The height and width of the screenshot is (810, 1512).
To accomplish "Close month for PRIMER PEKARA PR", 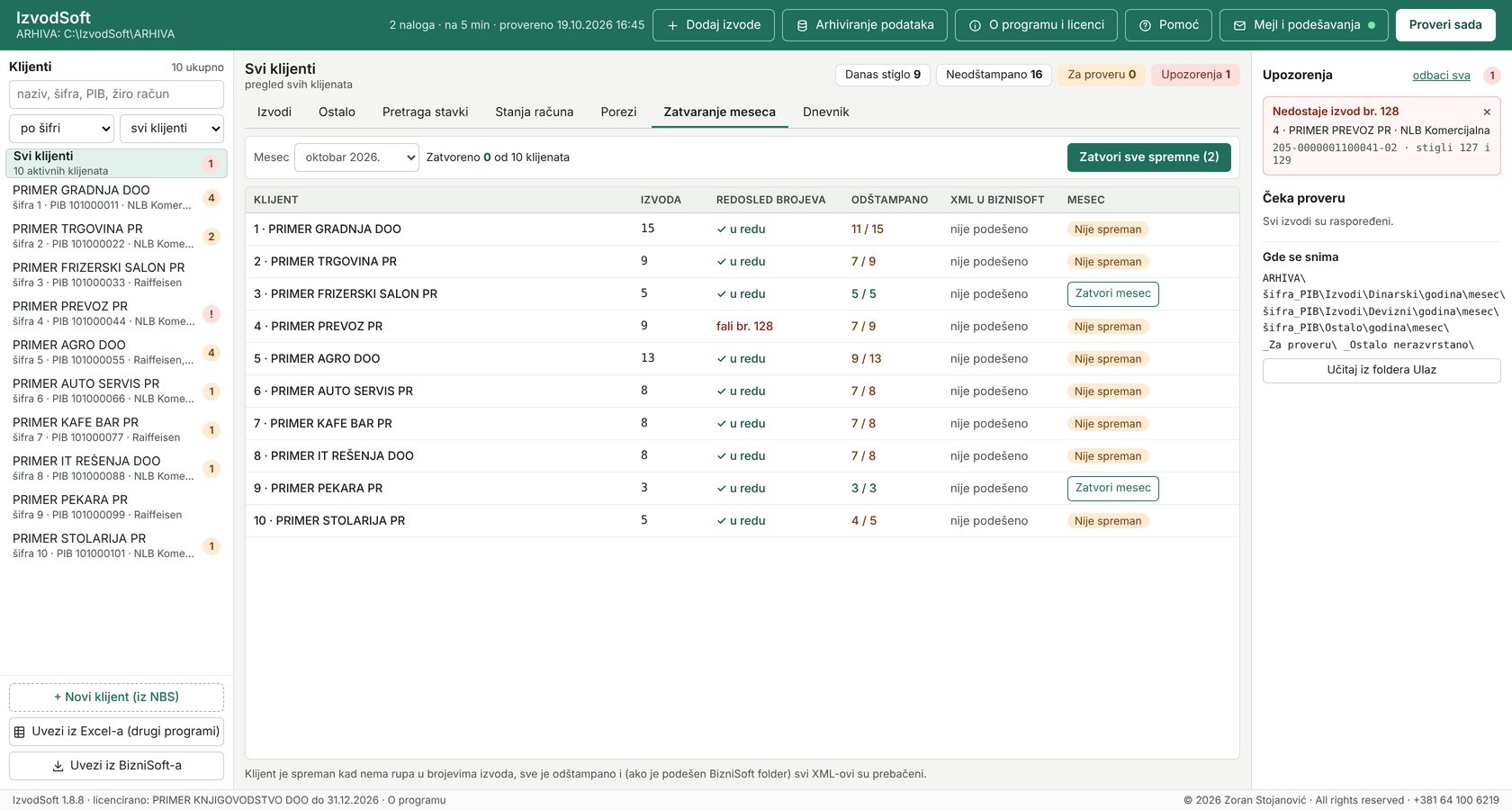I will (1112, 489).
